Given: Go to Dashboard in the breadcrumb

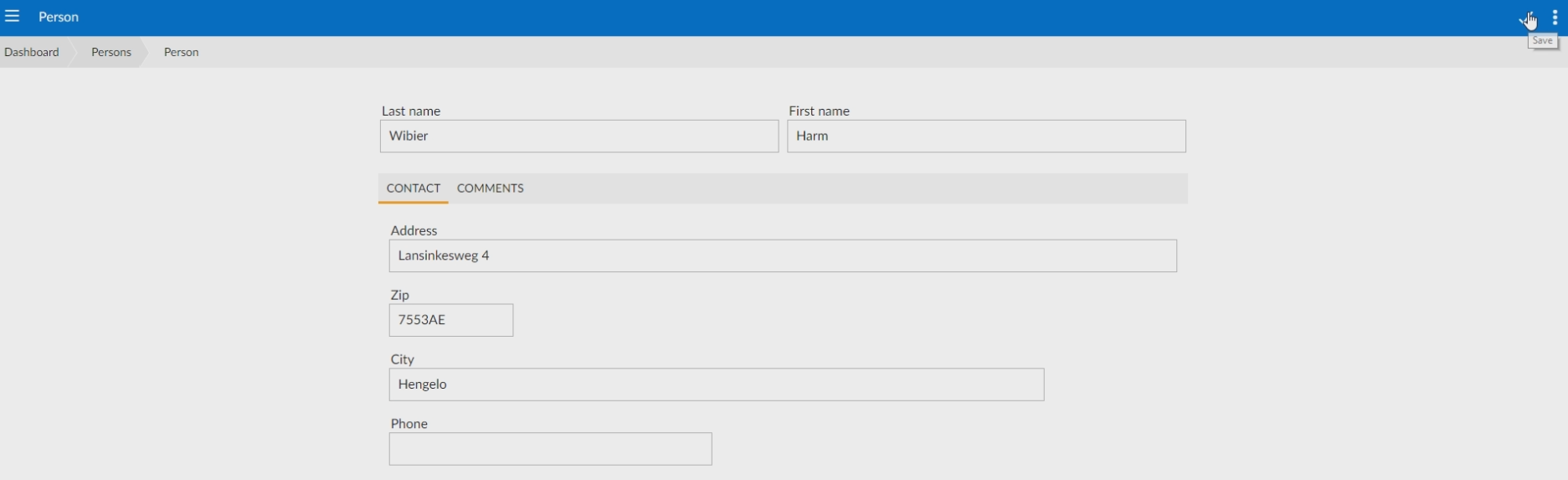Looking at the screenshot, I should point(32,52).
